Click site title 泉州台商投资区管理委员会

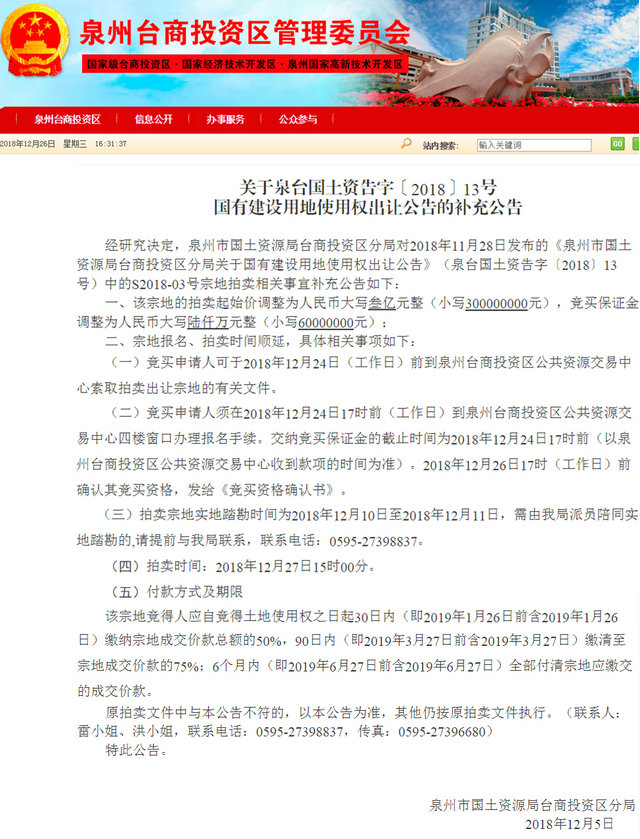tap(245, 33)
